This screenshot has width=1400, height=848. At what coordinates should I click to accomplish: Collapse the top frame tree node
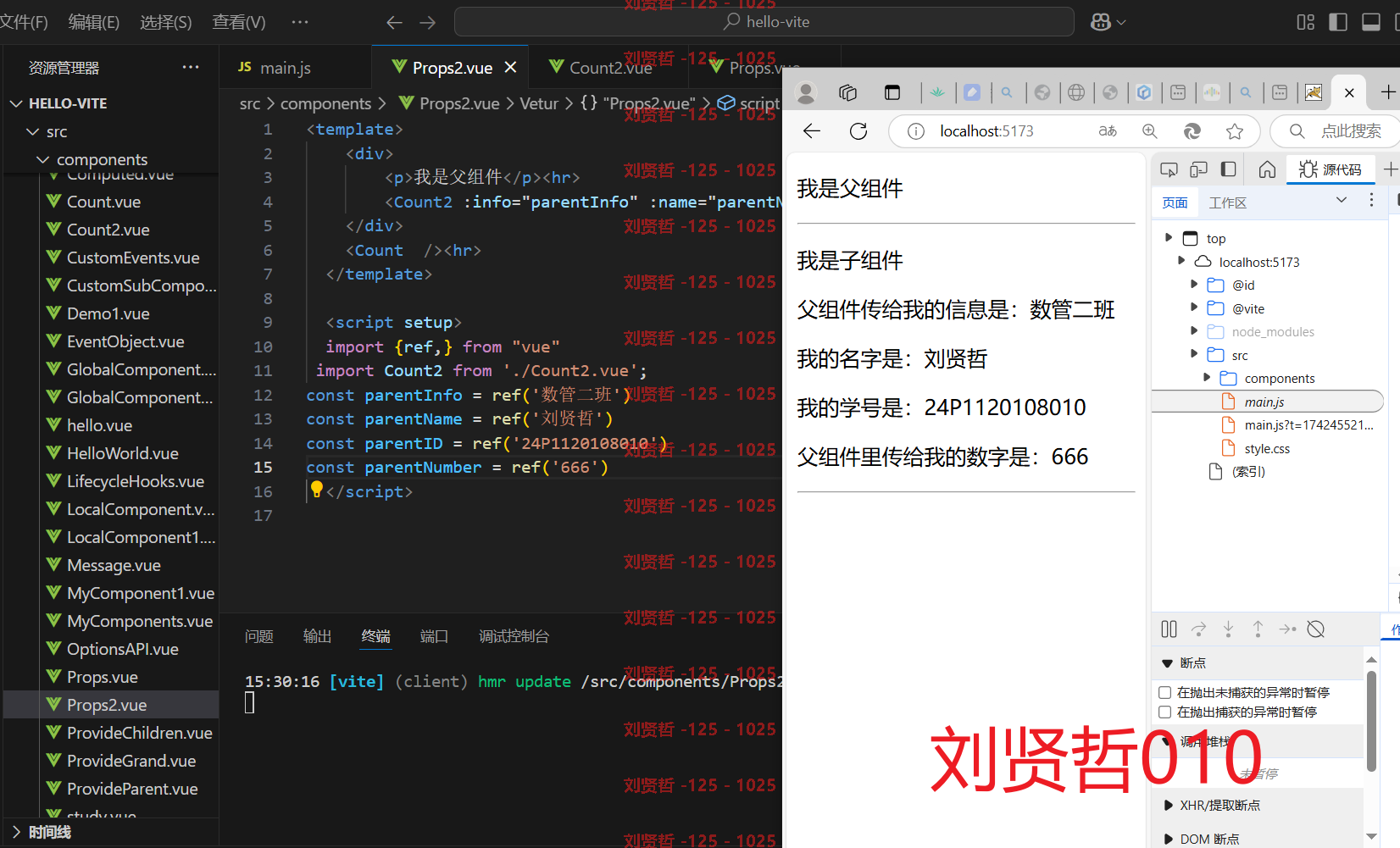tap(1169, 238)
